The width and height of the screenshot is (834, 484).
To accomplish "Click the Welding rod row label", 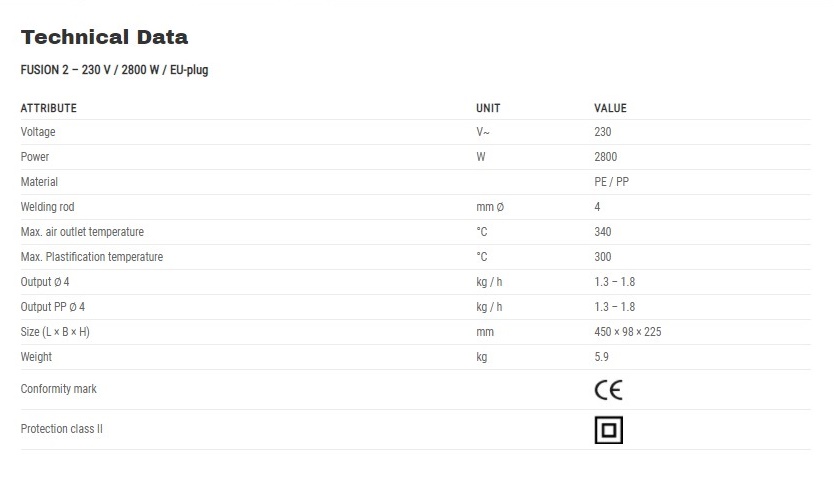I will click(47, 207).
